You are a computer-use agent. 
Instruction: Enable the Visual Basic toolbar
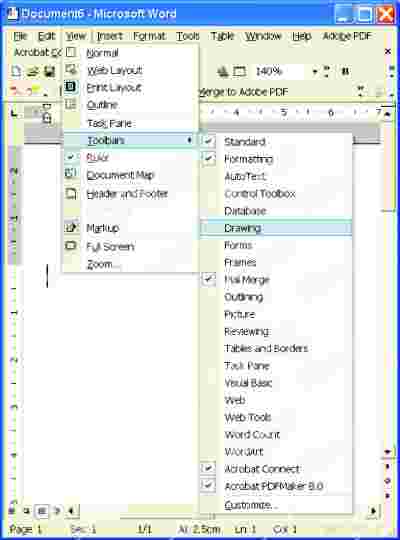coord(276,383)
